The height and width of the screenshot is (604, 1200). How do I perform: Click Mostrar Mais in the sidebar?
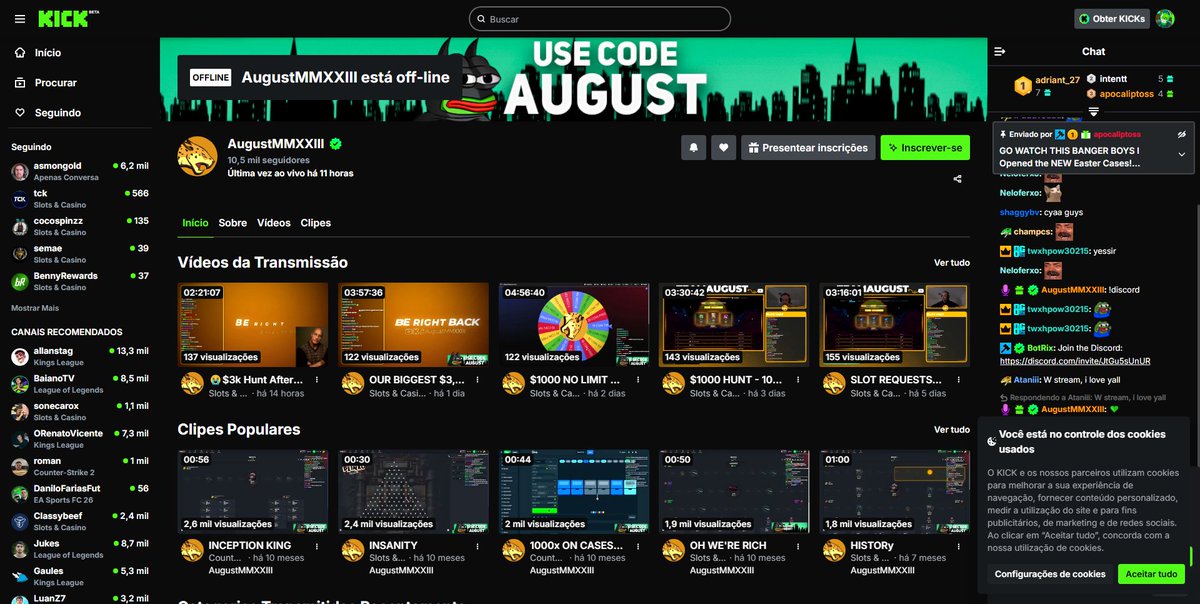tap(35, 308)
